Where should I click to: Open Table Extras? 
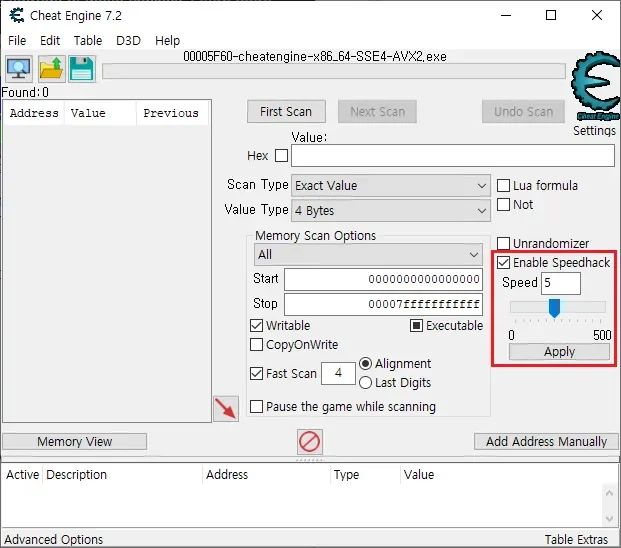576,539
